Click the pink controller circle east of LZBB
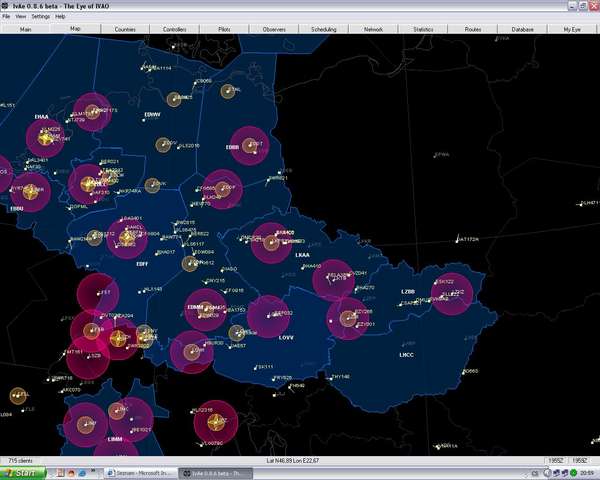 point(452,294)
